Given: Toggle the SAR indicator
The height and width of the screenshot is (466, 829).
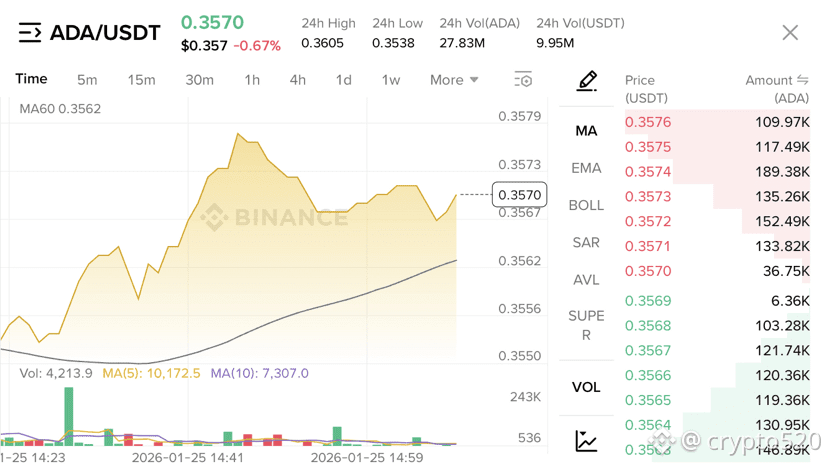Looking at the screenshot, I should coord(586,242).
